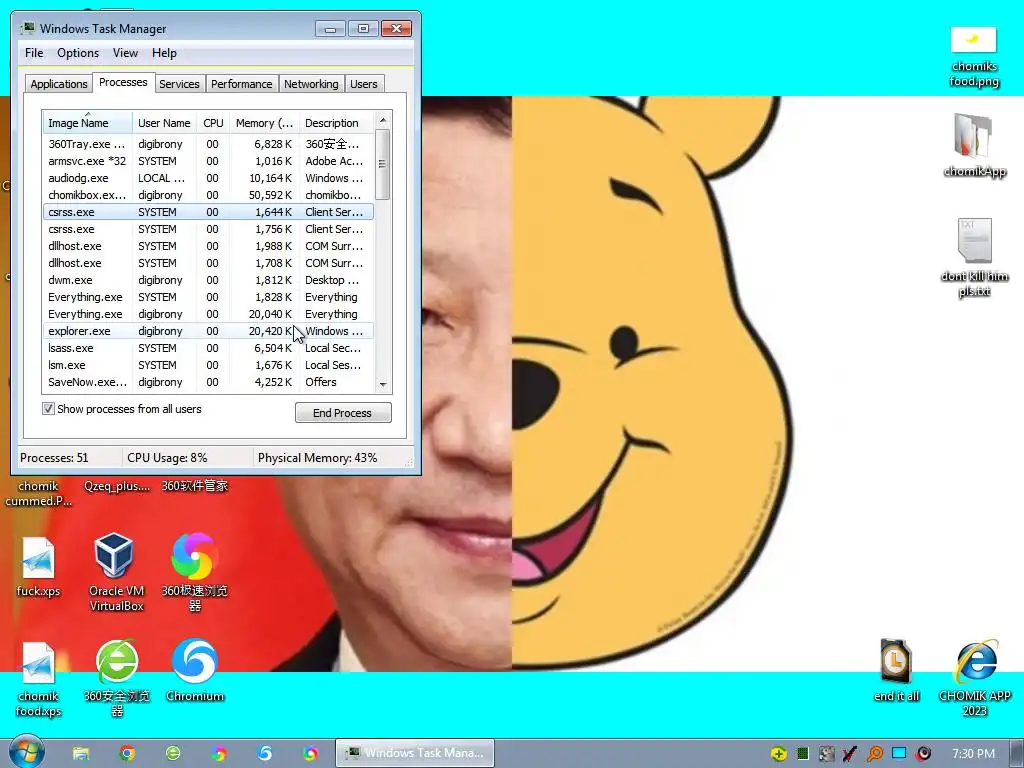Open the blue Chromium taskbar icon

(264, 753)
